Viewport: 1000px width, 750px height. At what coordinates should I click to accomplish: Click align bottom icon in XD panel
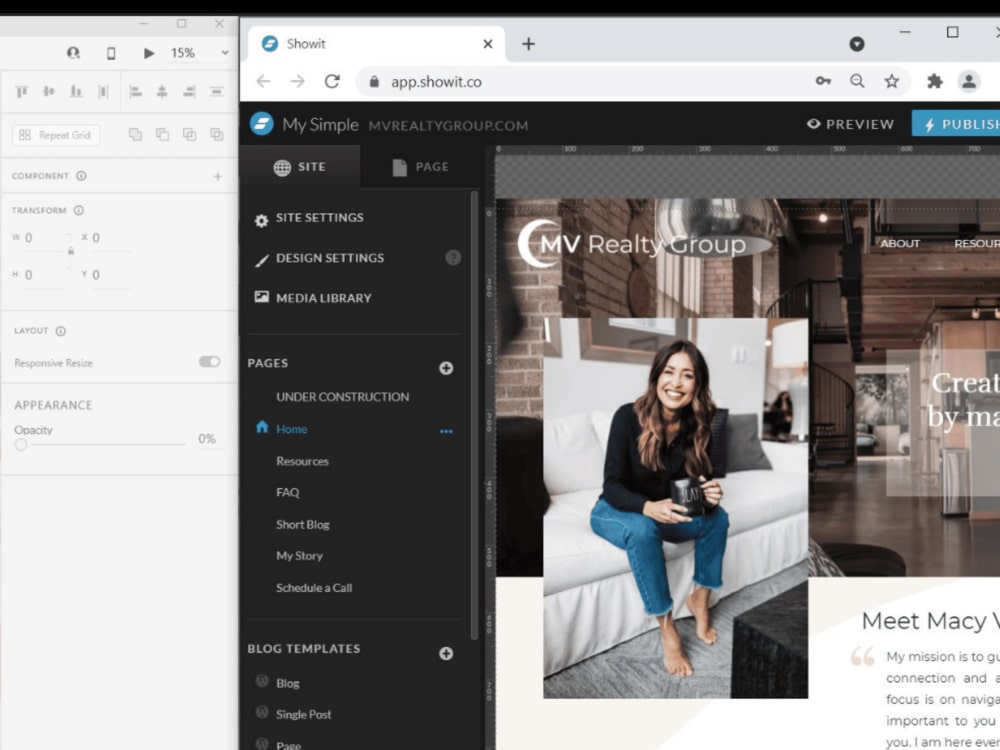[76, 92]
